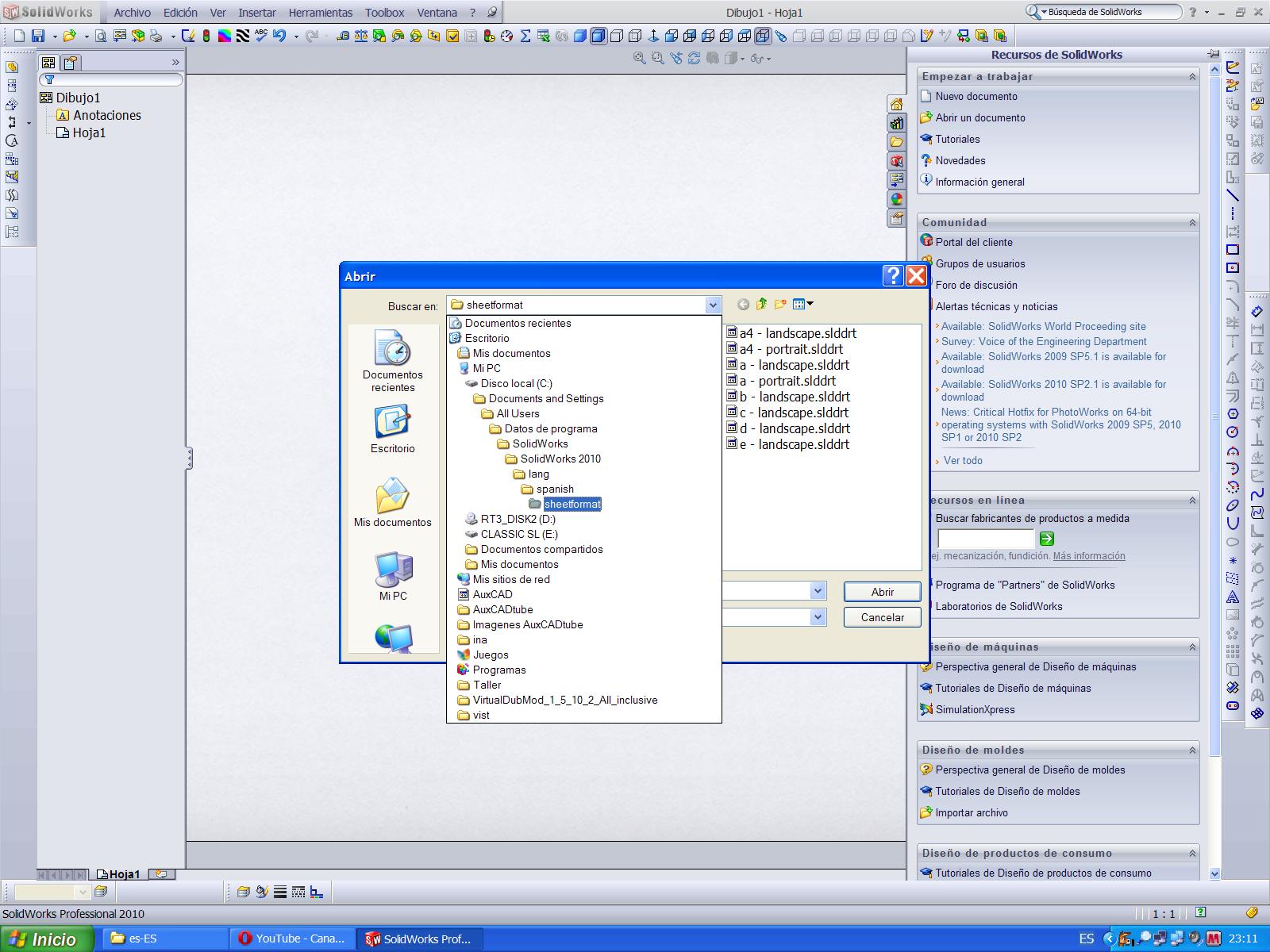Go back using the Abrir dialog back arrow

tap(743, 305)
